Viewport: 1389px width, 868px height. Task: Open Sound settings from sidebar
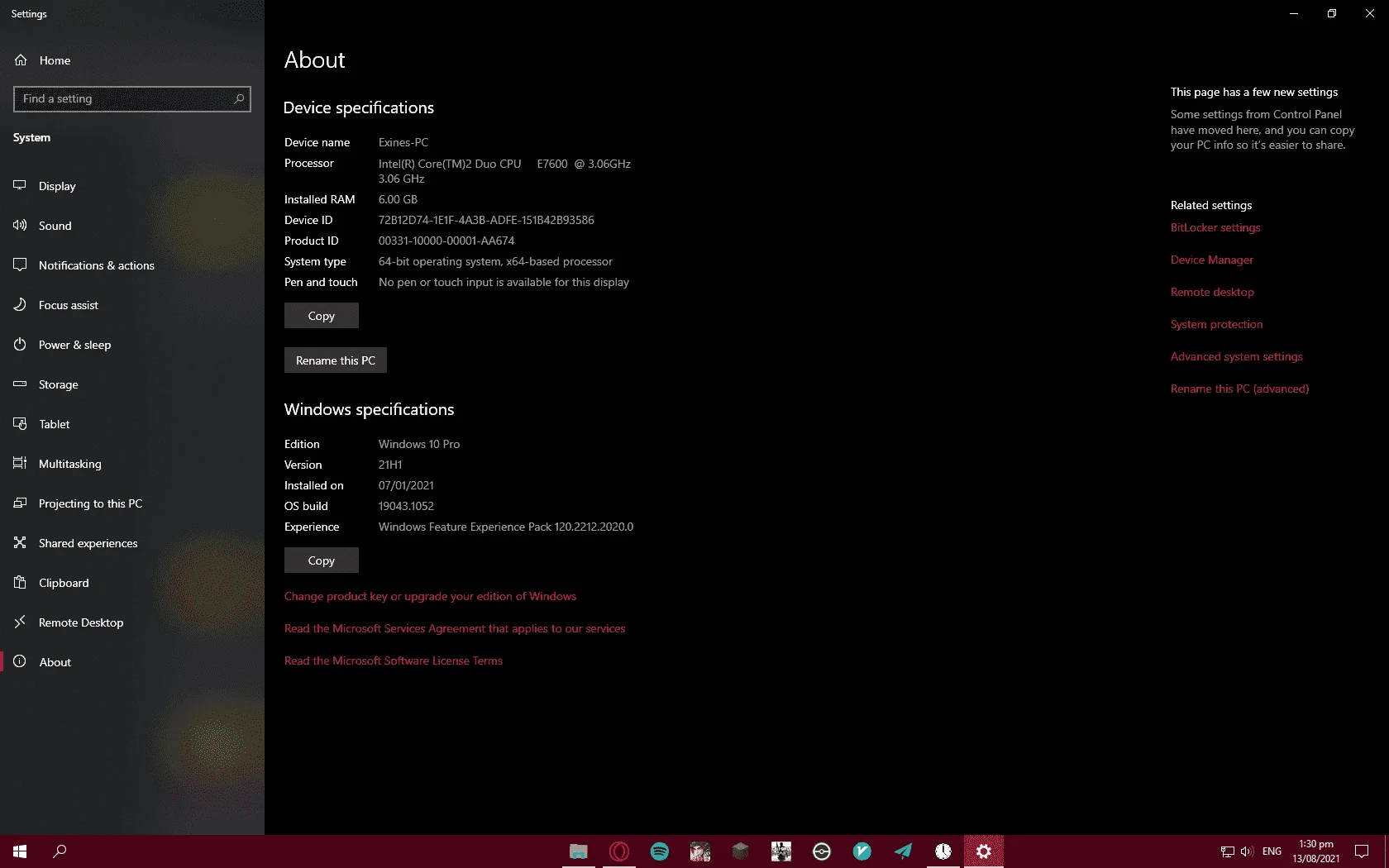(x=132, y=226)
